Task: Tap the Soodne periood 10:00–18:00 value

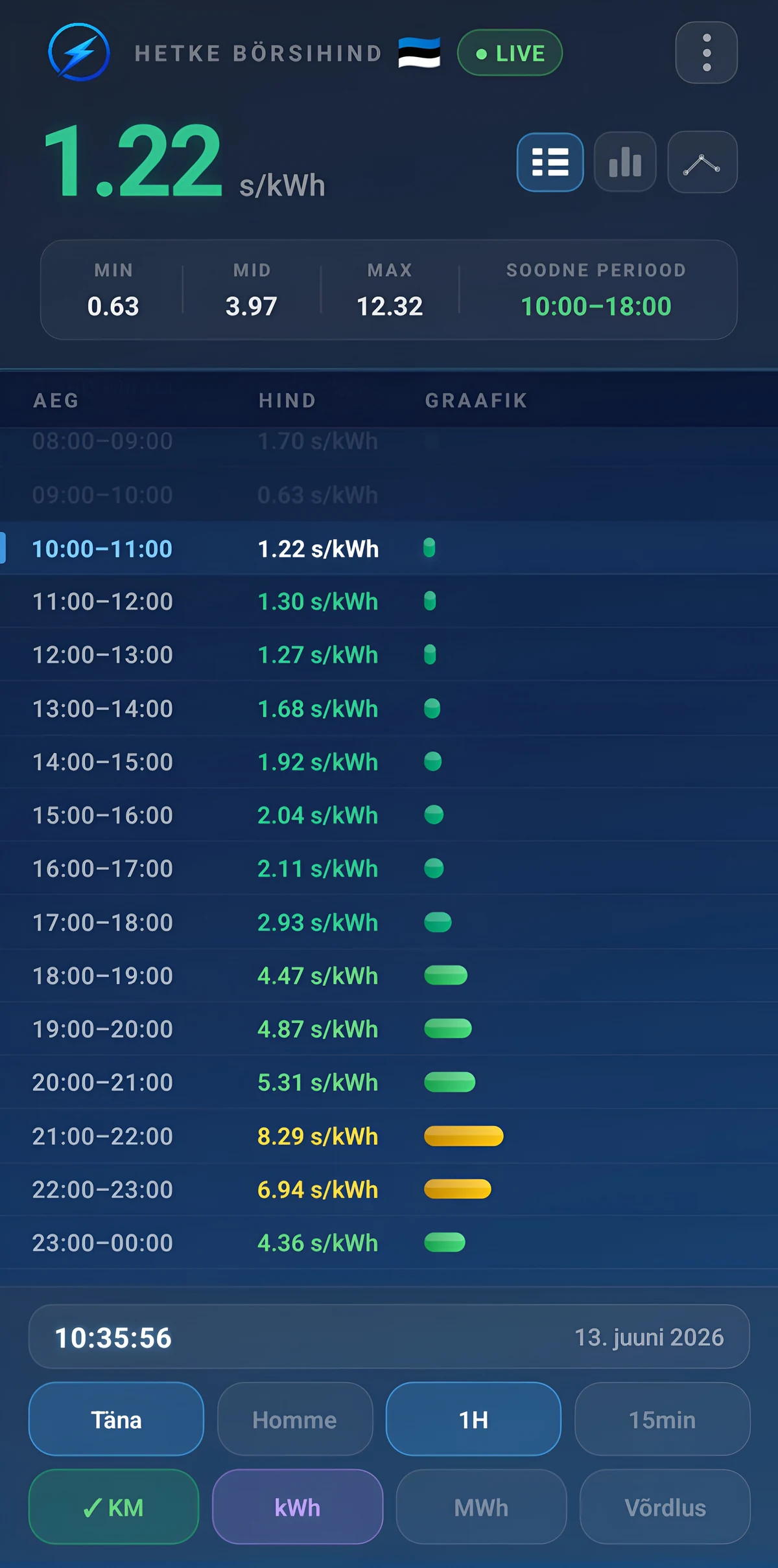Action: point(596,306)
